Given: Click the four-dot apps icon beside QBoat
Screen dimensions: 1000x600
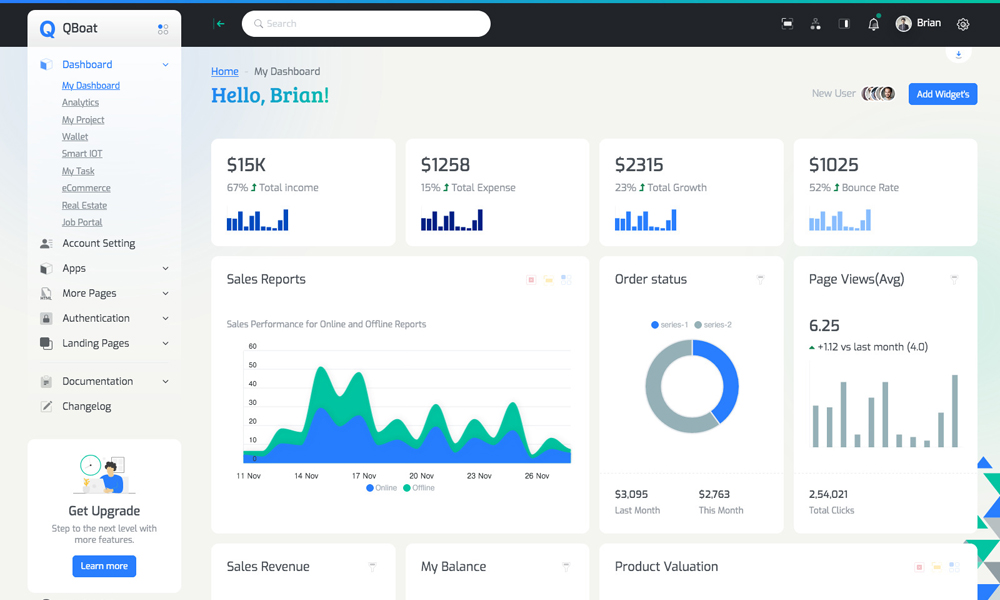Looking at the screenshot, I should (x=163, y=29).
